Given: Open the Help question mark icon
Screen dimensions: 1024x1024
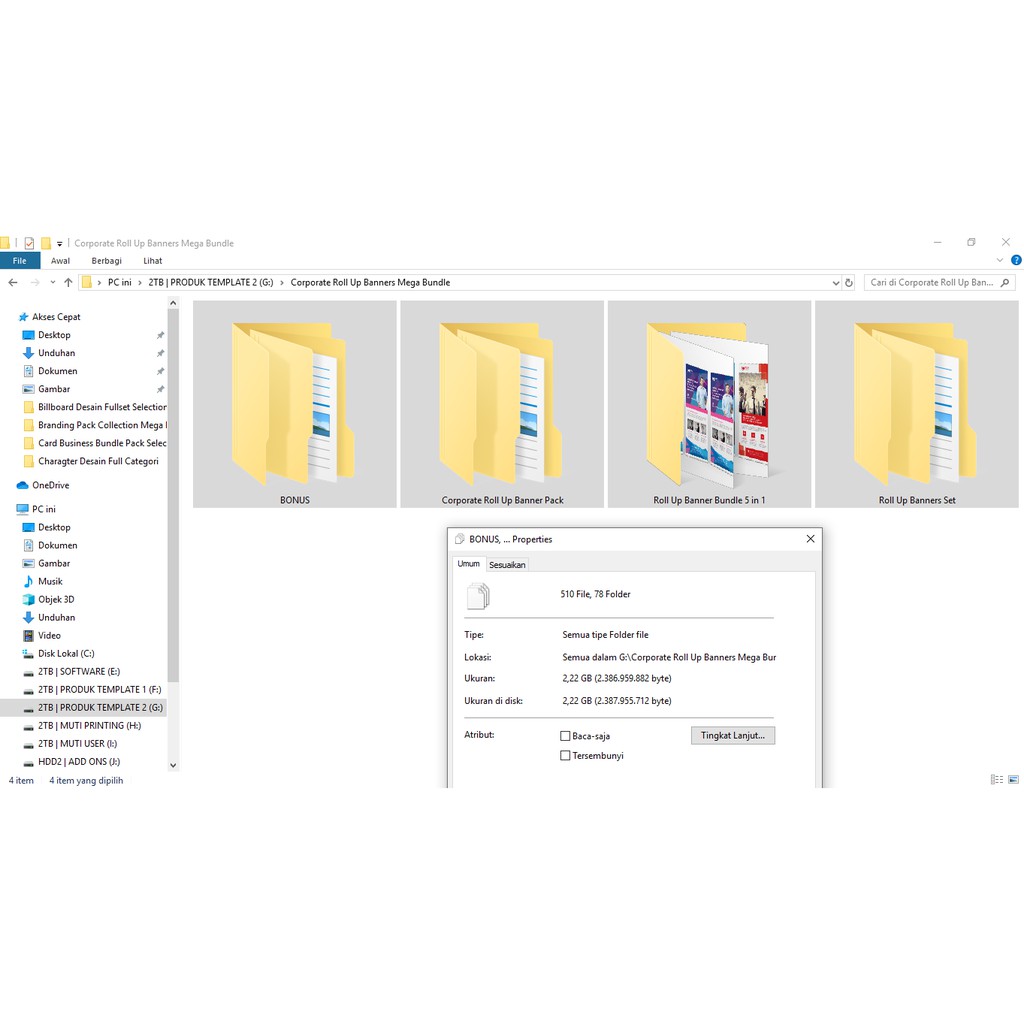Looking at the screenshot, I should pyautogui.click(x=1016, y=261).
